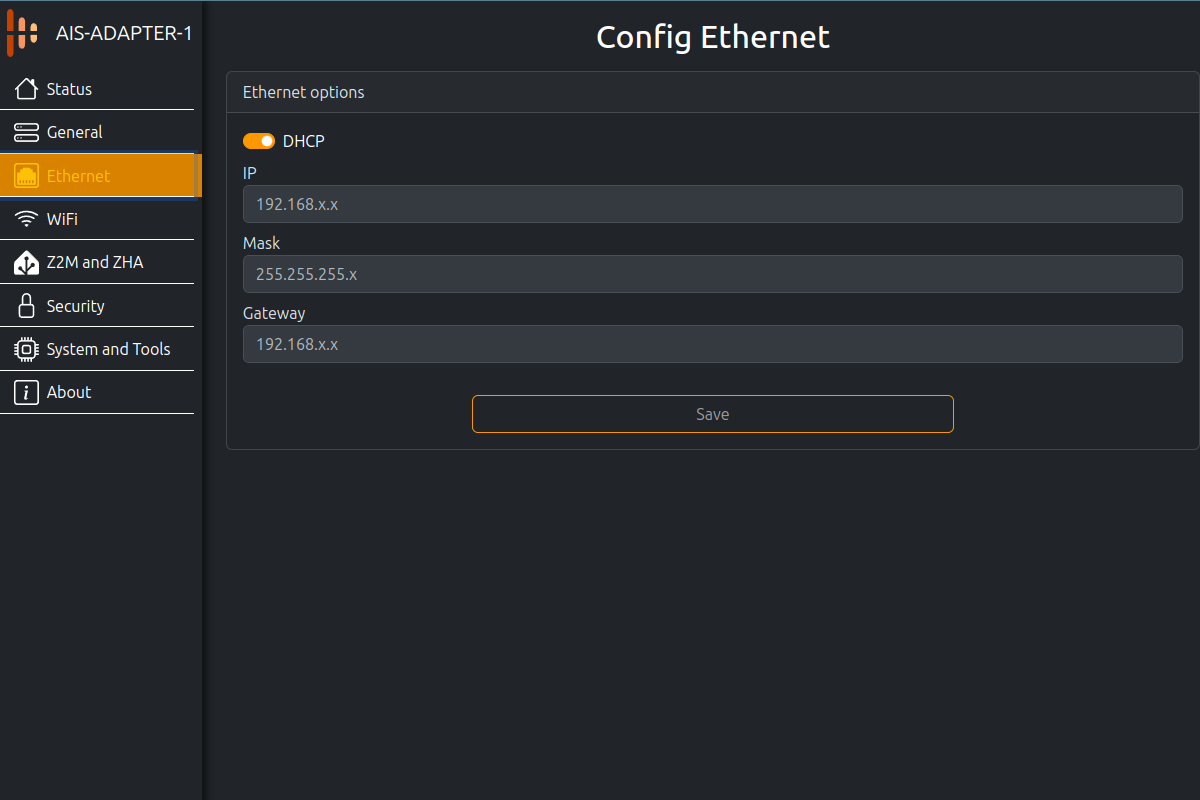Click the Config Ethernet page heading
1200x800 pixels.
tap(713, 37)
